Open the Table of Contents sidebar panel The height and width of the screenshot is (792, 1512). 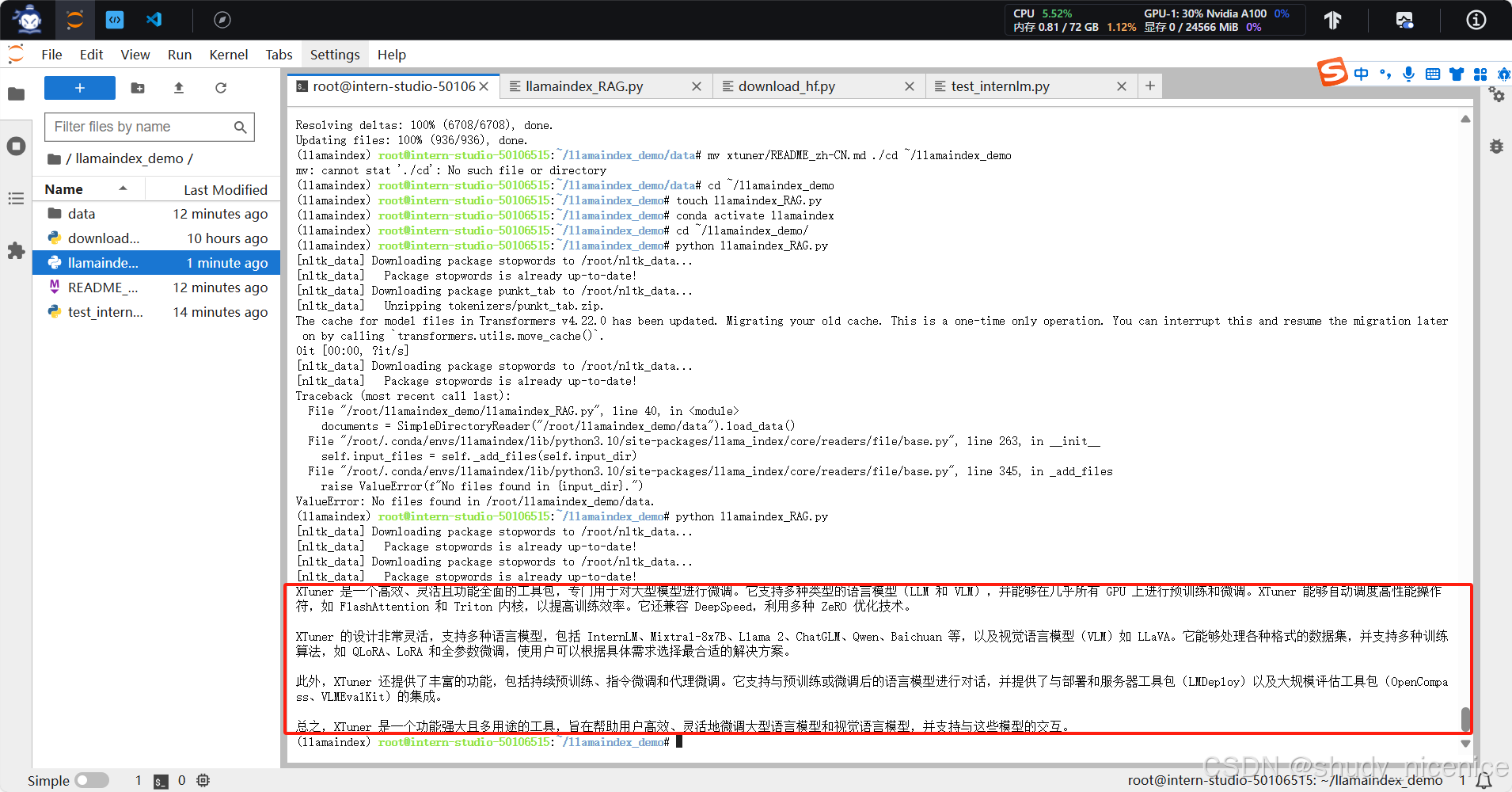(x=16, y=198)
